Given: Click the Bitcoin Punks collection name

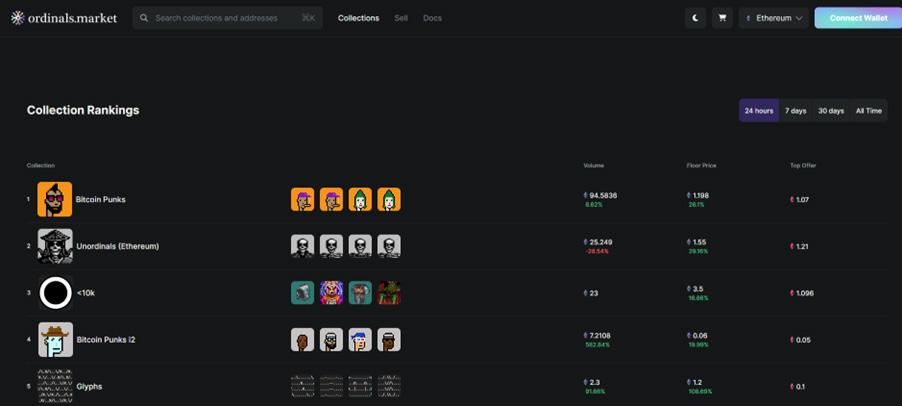Looking at the screenshot, I should 101,200.
